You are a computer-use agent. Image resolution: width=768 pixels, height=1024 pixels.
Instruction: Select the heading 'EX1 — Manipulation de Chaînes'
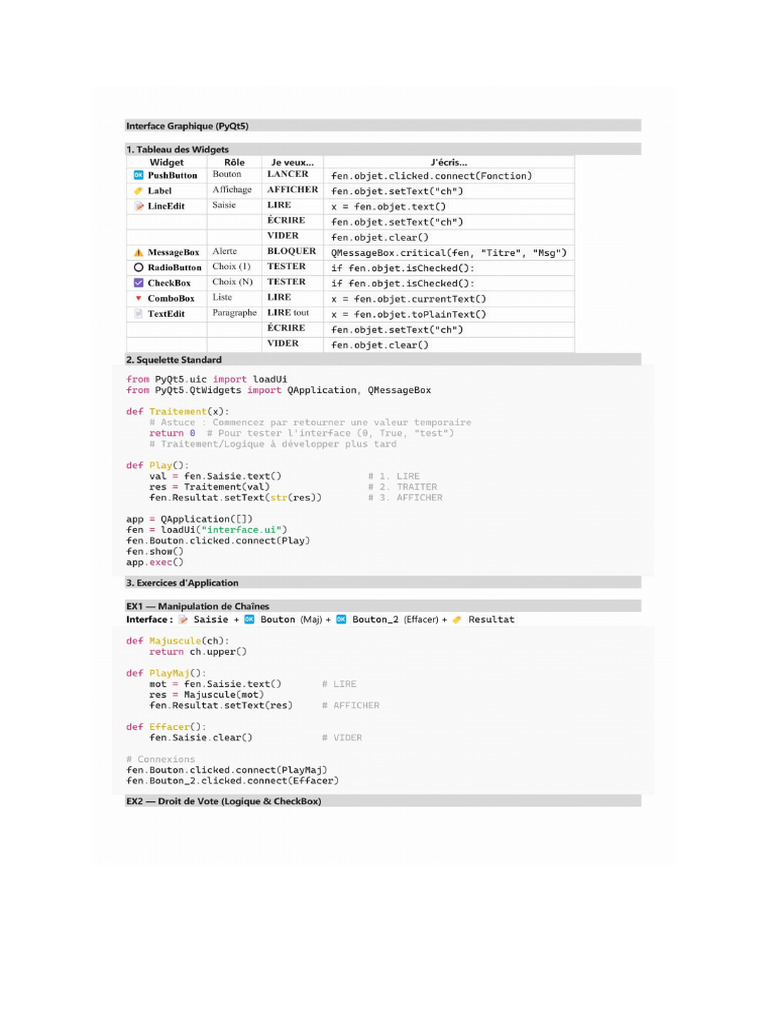point(198,606)
